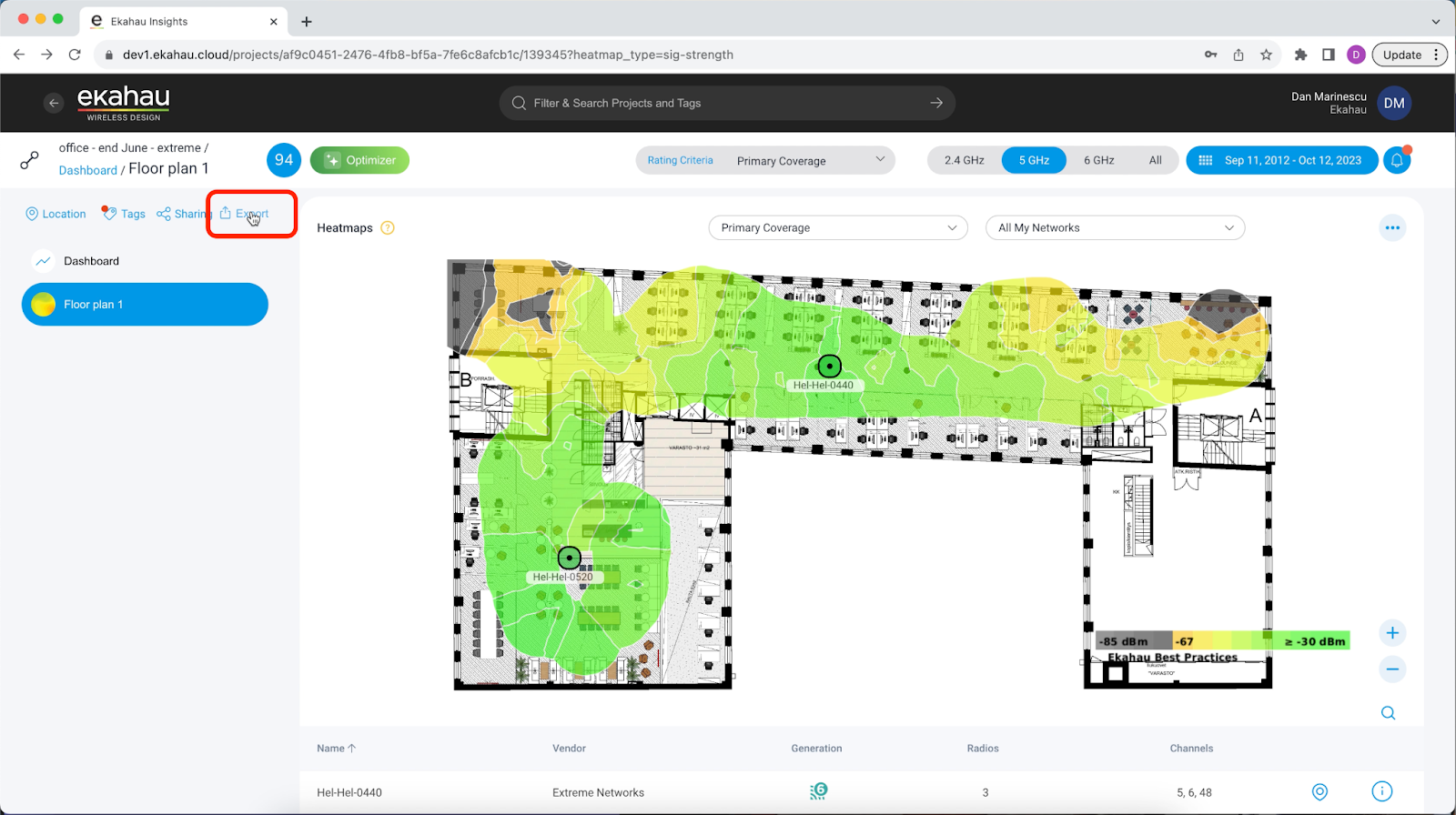Image resolution: width=1456 pixels, height=815 pixels.
Task: Locate Hel-Hel-0440 using the row target icon
Action: [1319, 791]
